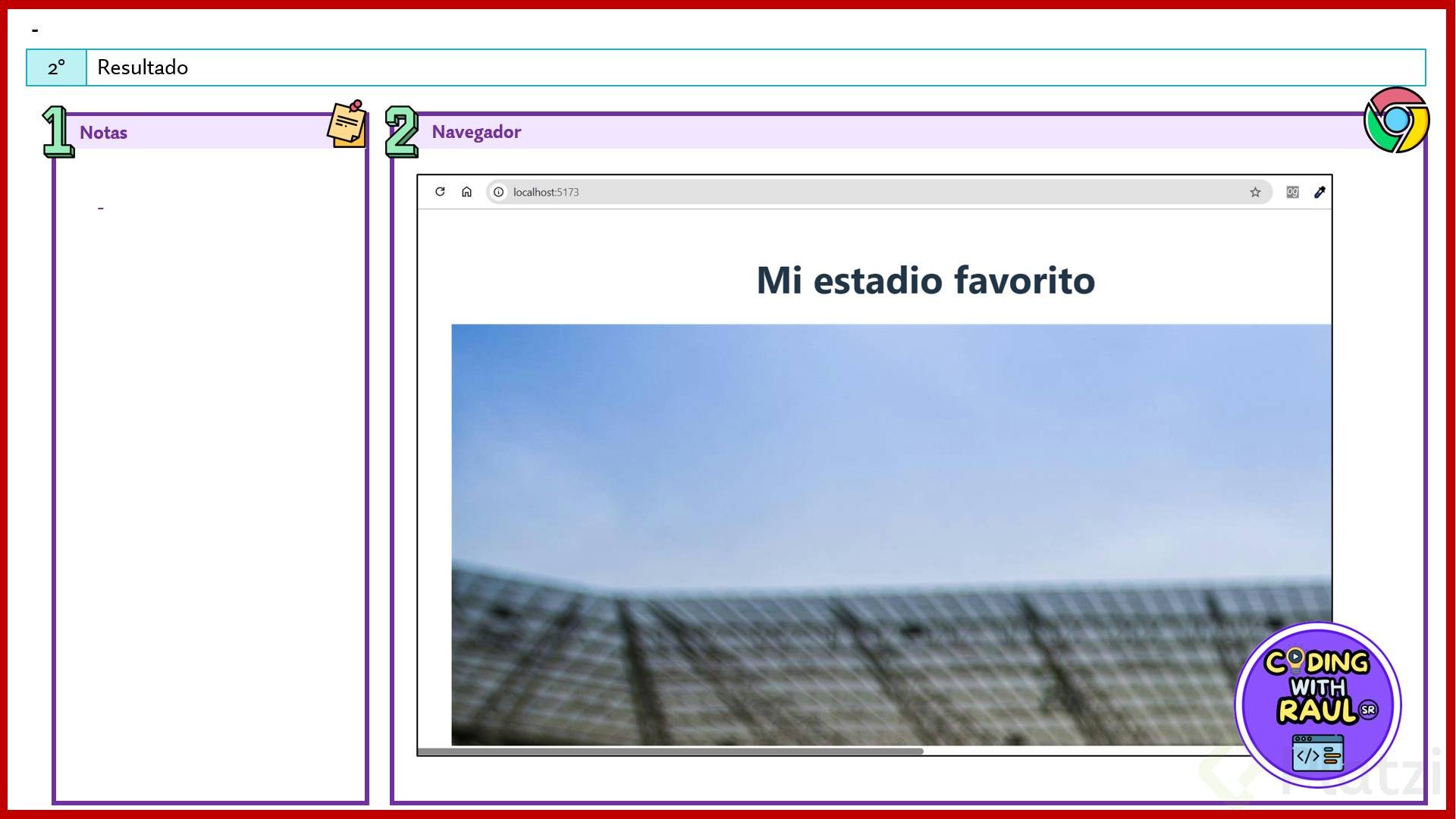Screen dimensions: 1456x819
Task: Click the 2° step cell
Action: tap(56, 67)
